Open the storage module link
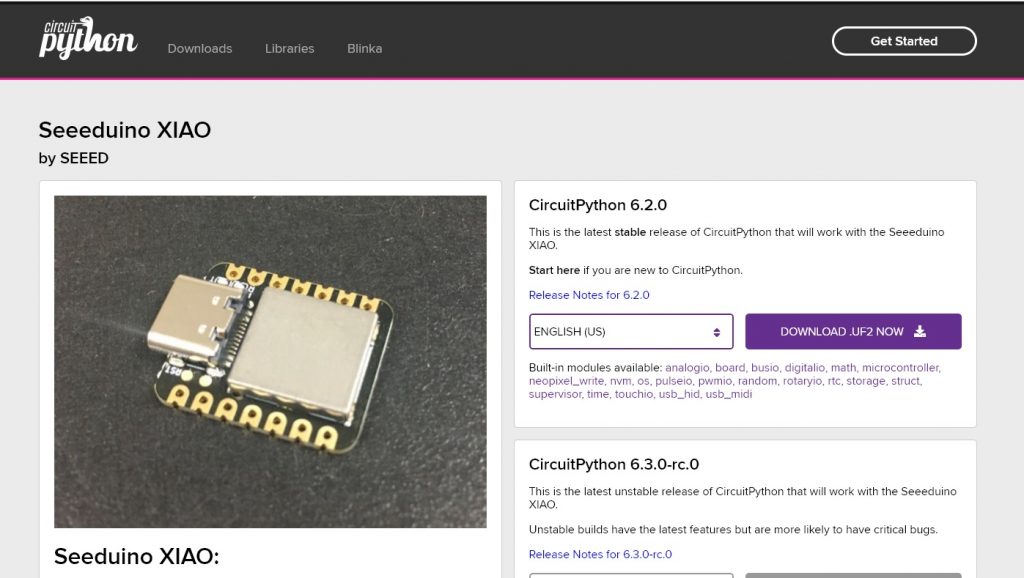Viewport: 1024px width, 578px height. coord(865,381)
